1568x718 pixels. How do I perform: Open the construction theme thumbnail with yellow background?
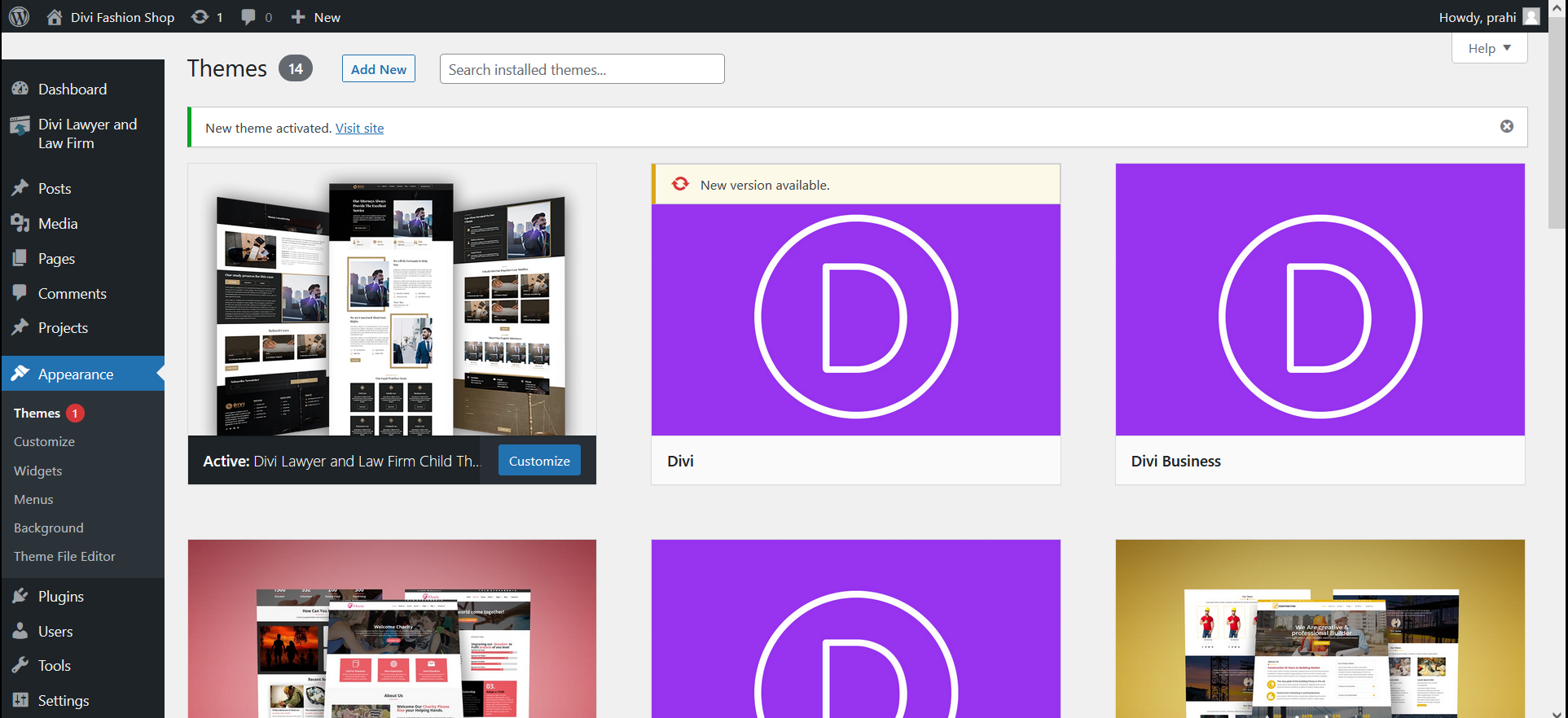(x=1320, y=628)
